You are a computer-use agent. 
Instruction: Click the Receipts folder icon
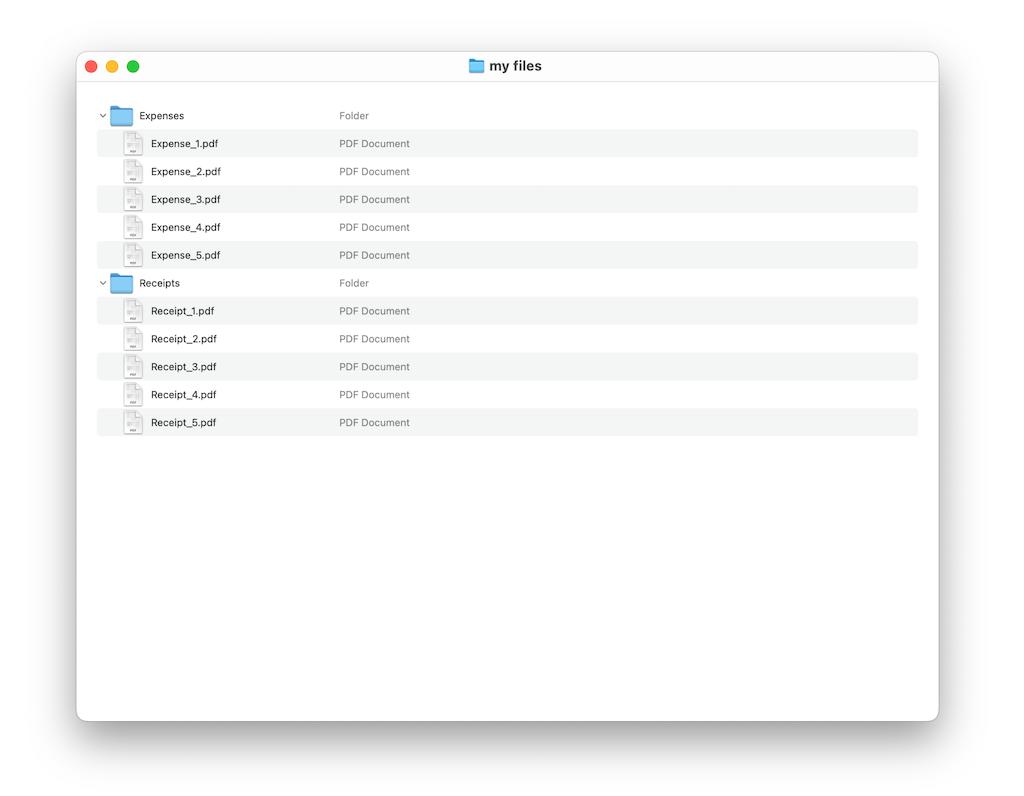[x=121, y=283]
